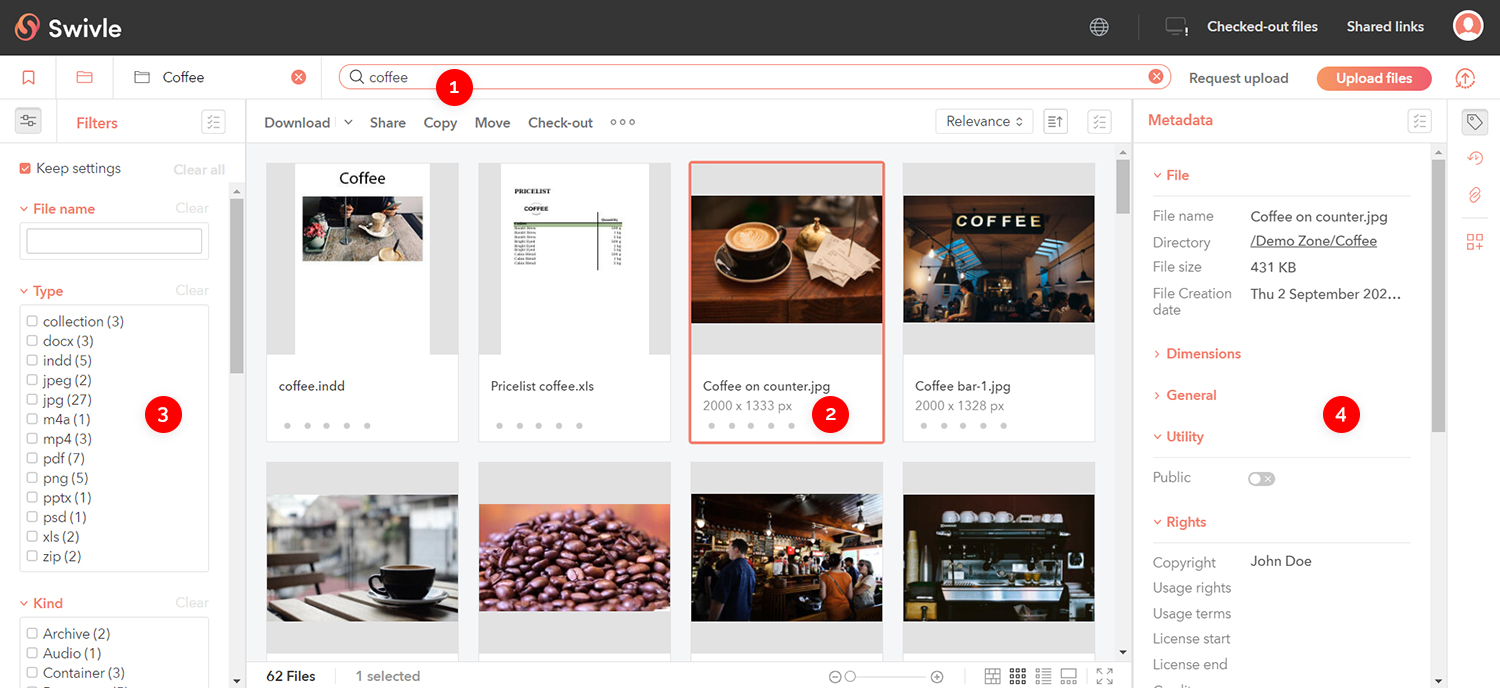Enable the Public toggle switch

(x=1261, y=479)
